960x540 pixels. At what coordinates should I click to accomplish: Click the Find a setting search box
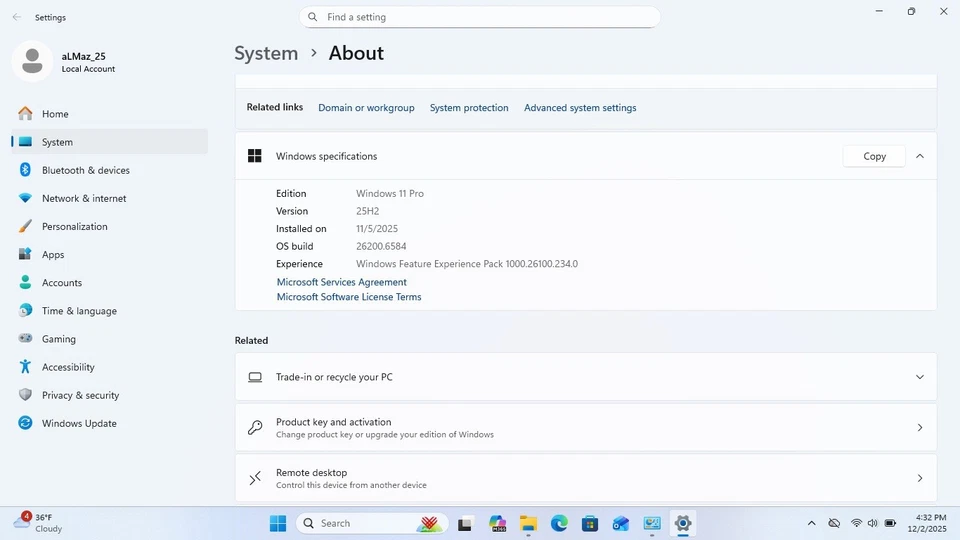click(x=479, y=17)
